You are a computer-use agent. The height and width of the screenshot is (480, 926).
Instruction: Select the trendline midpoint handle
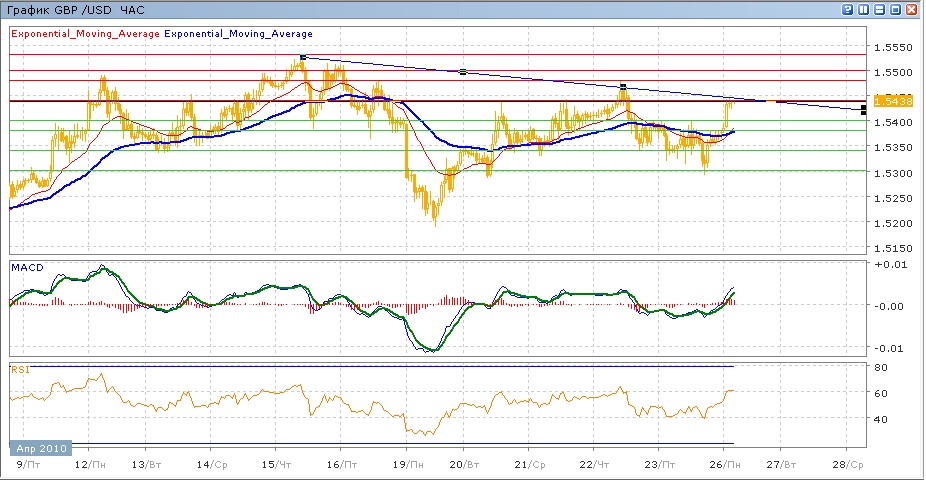click(x=462, y=72)
